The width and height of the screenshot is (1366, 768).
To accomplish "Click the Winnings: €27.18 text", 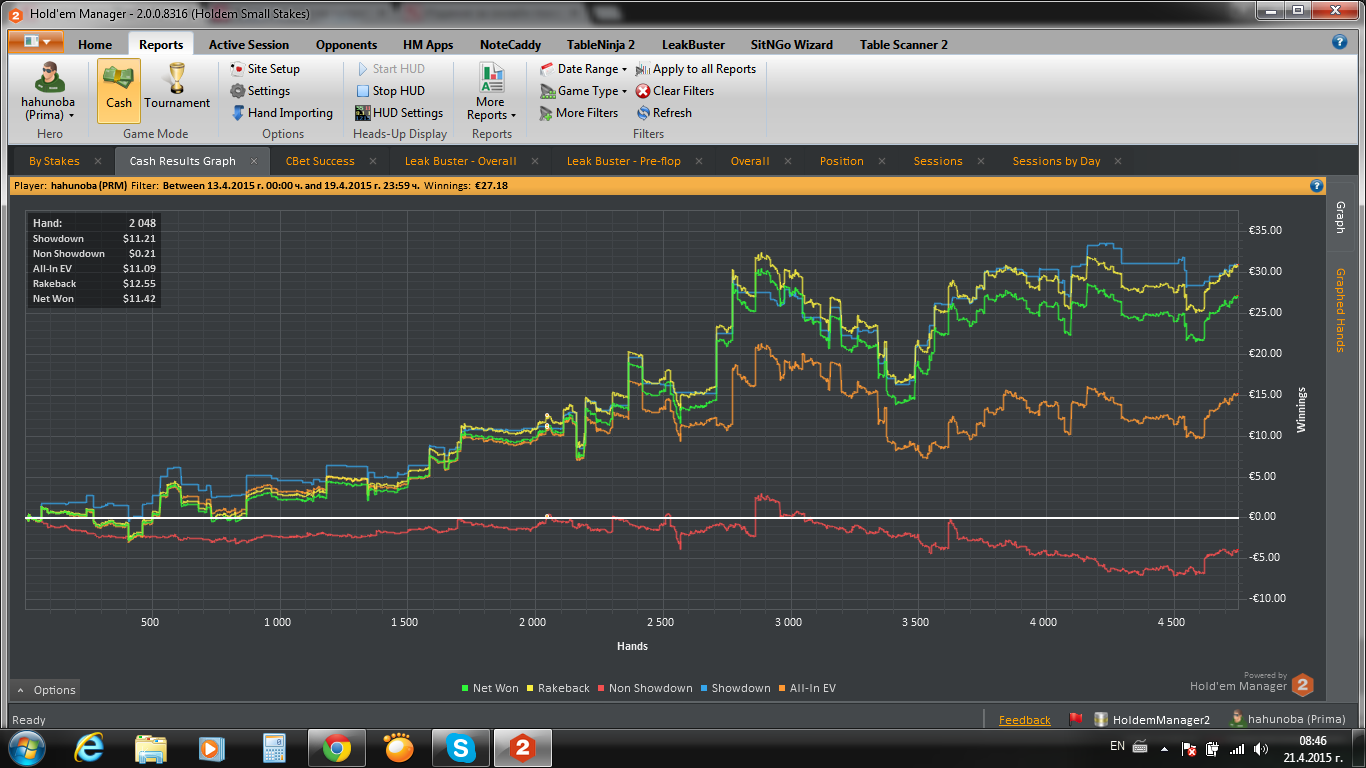I will click(x=466, y=186).
